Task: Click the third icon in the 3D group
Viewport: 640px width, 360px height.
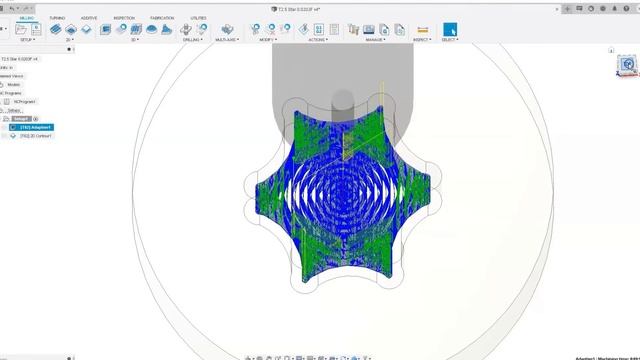Action: (x=136, y=29)
